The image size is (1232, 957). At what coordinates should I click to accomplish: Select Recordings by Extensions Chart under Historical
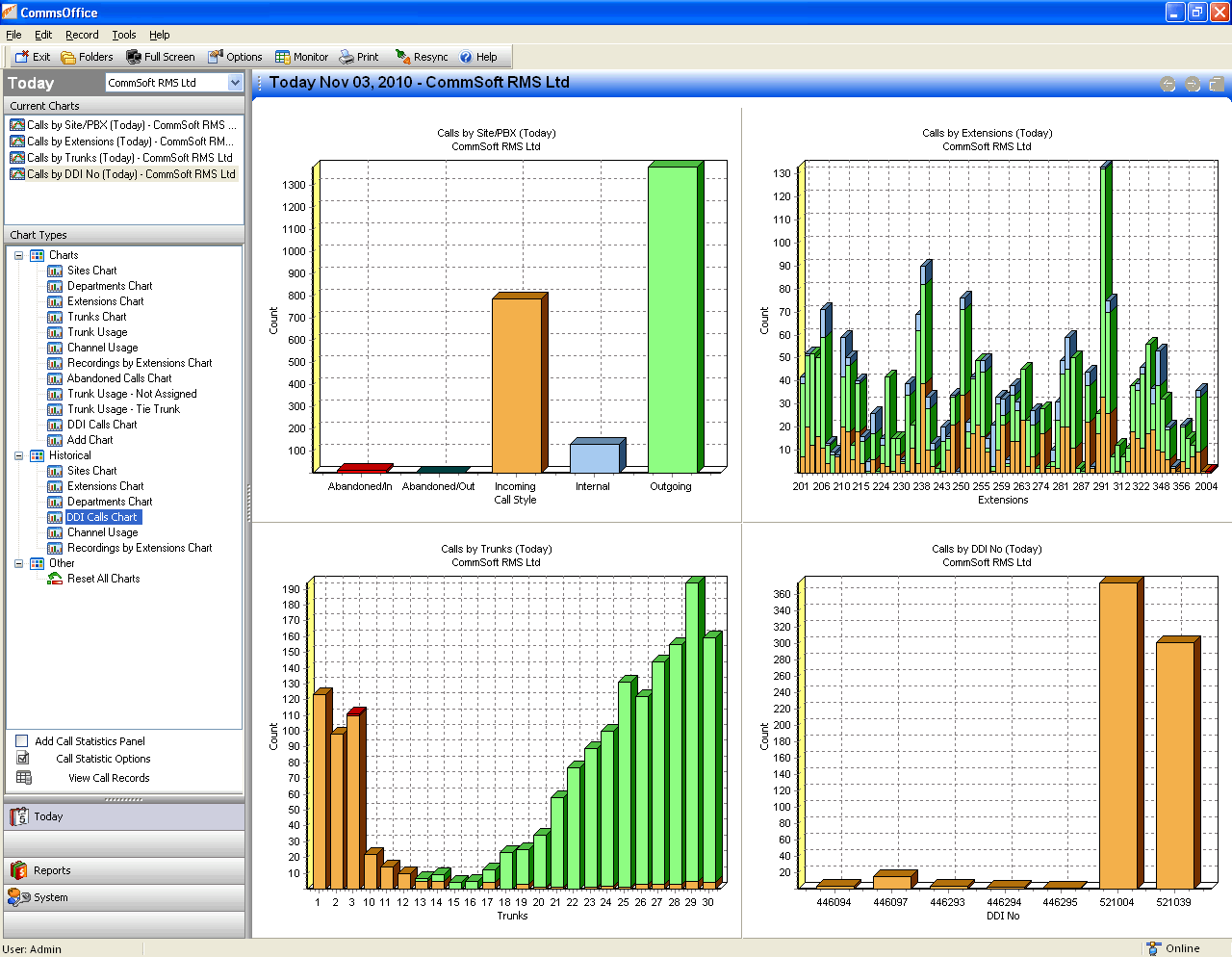click(x=140, y=548)
